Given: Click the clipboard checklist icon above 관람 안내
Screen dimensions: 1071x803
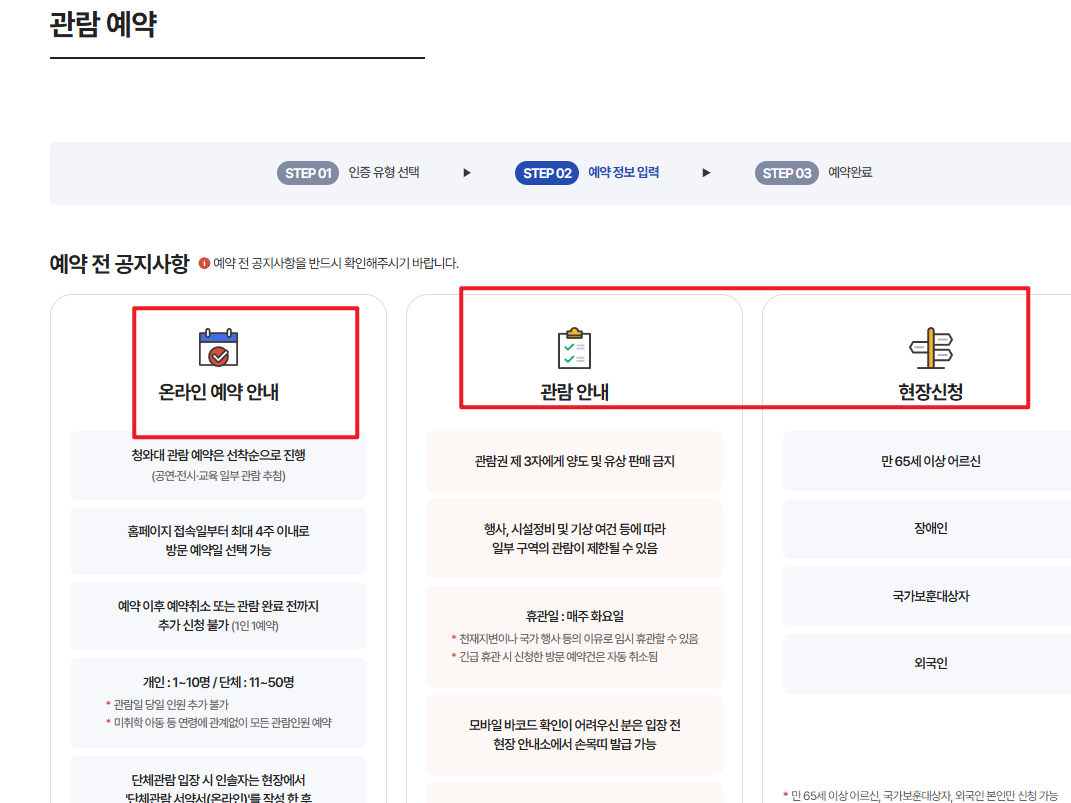Looking at the screenshot, I should 574,348.
